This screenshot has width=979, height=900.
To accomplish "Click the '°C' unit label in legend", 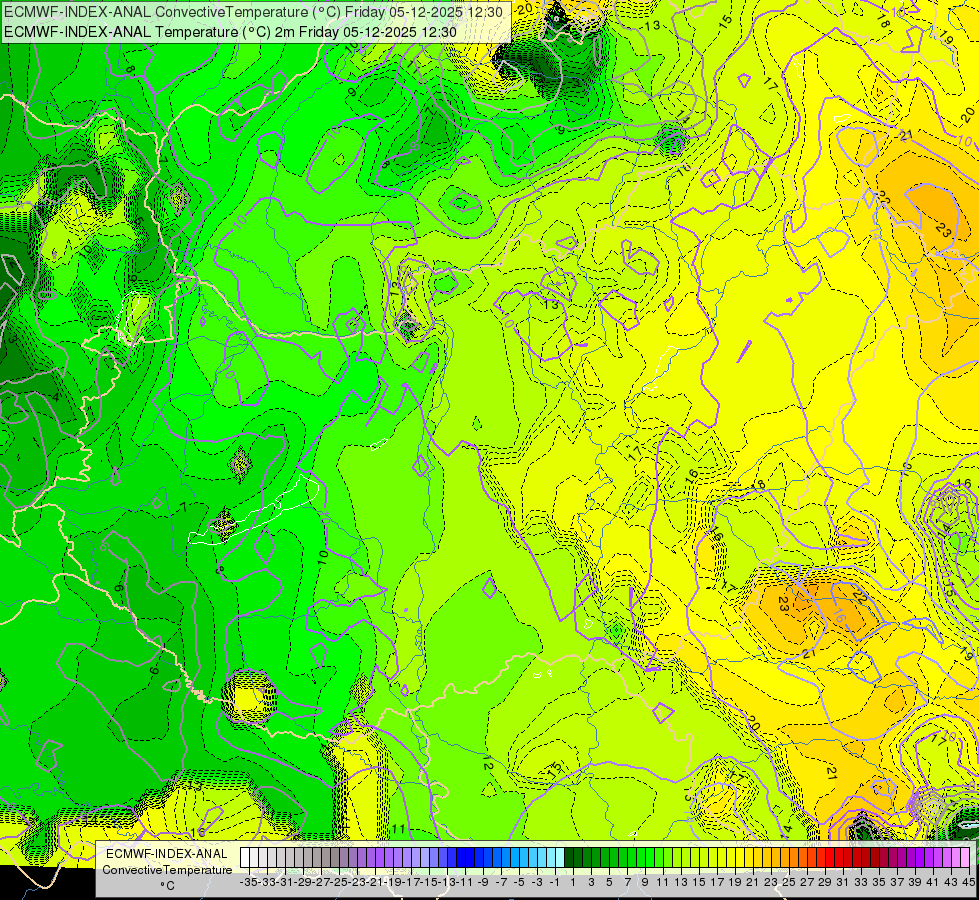I will (x=167, y=886).
